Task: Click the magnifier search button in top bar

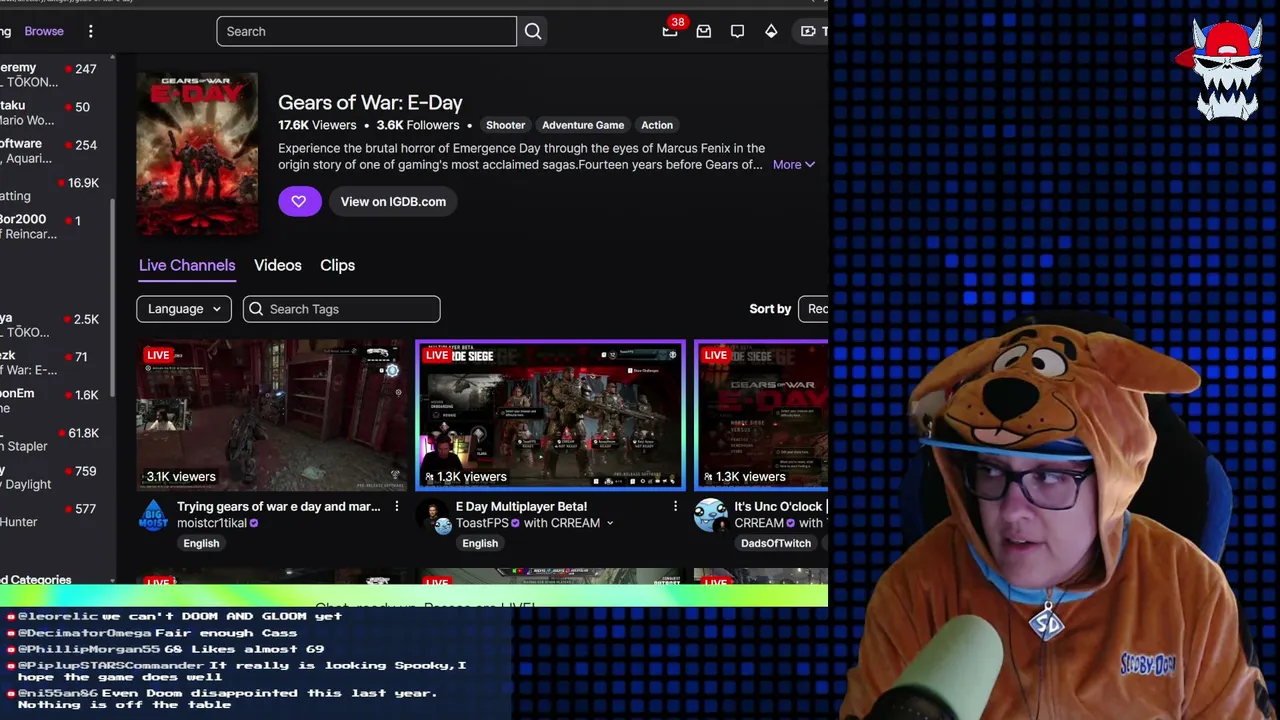Action: (533, 31)
